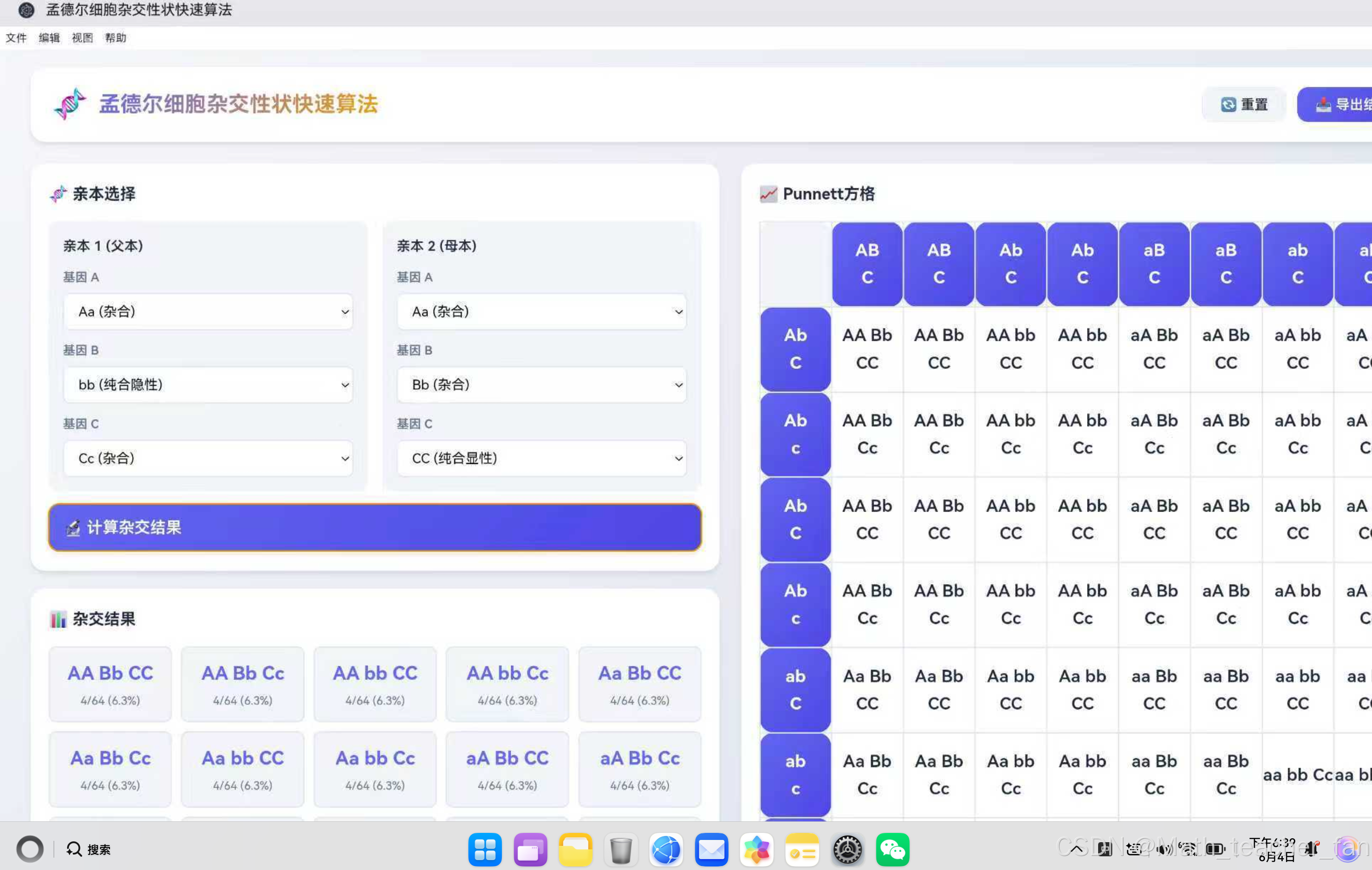Image resolution: width=1372 pixels, height=870 pixels.
Task: Click the DNA icon beside 亲本选择
Action: pos(58,194)
